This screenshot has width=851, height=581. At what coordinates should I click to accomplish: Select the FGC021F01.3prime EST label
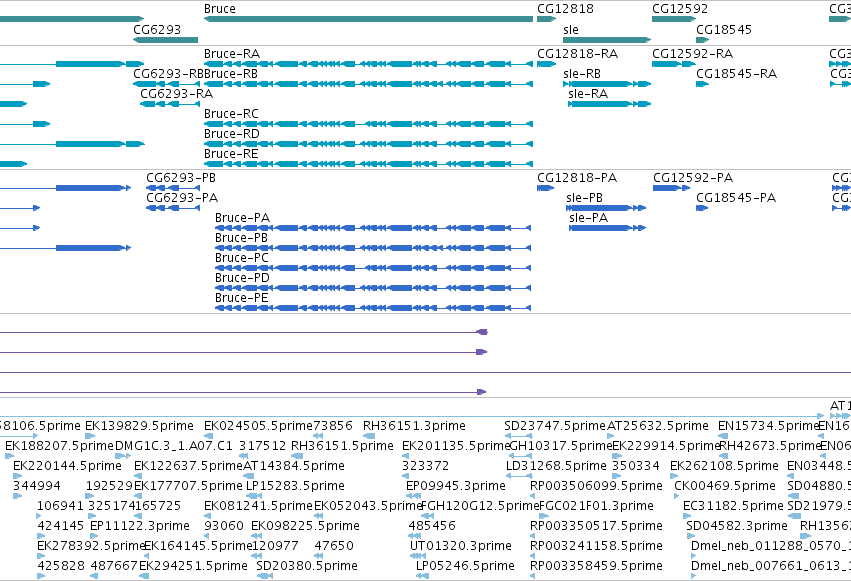596,506
